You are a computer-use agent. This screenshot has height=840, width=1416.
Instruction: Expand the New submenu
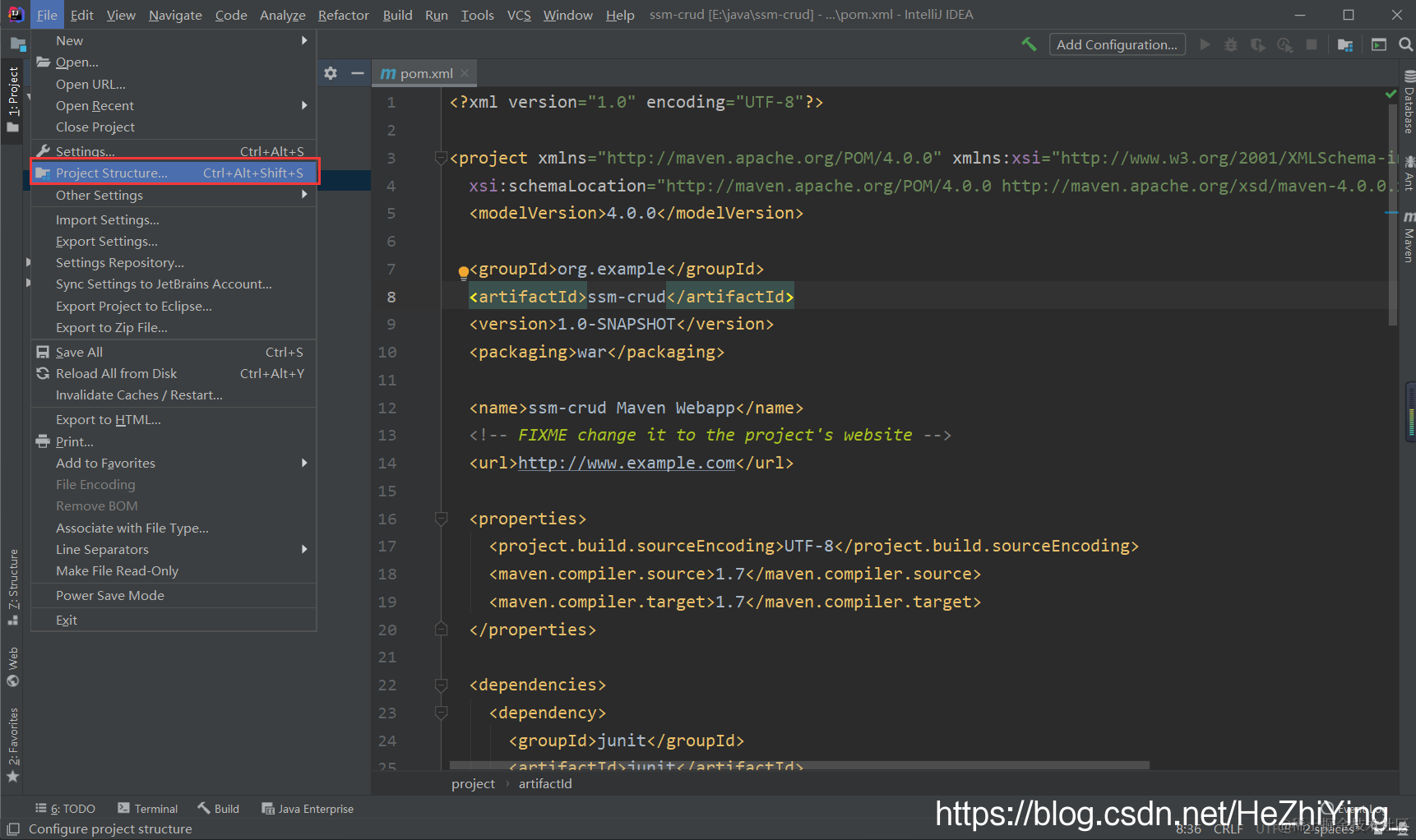174,40
